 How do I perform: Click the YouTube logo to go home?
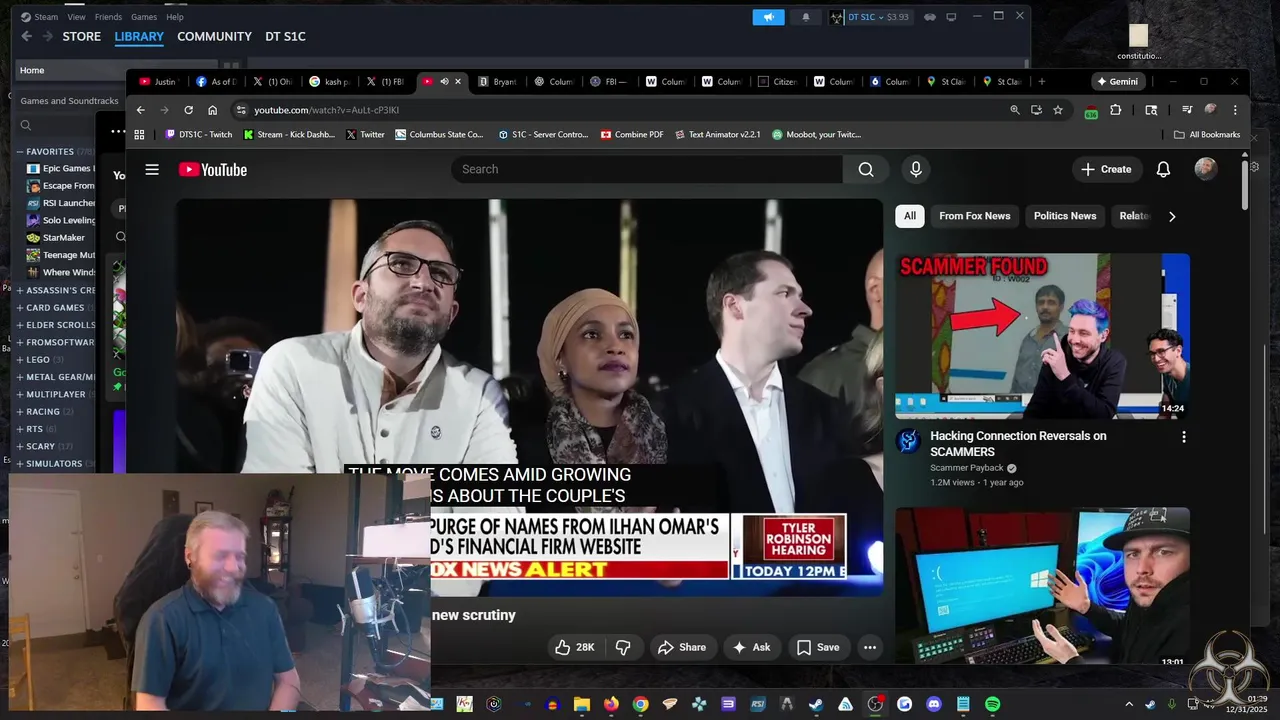click(x=213, y=170)
